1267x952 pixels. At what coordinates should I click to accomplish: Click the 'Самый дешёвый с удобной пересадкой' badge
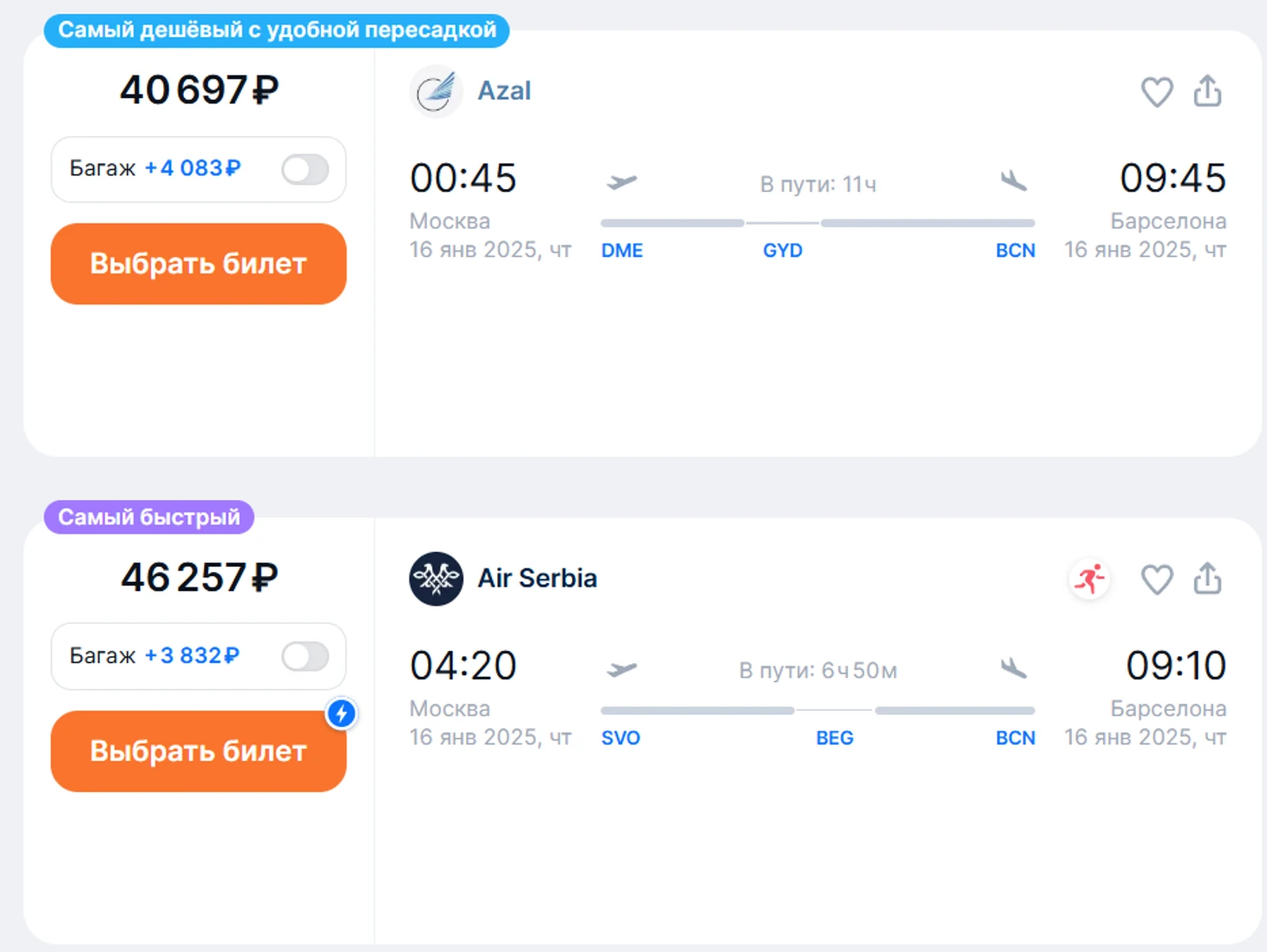(277, 30)
